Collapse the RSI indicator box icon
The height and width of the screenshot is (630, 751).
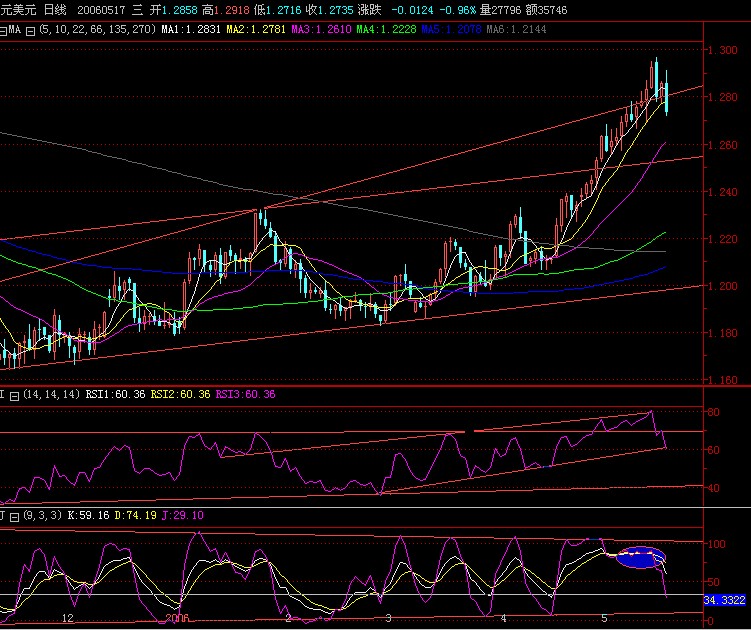tap(14, 397)
